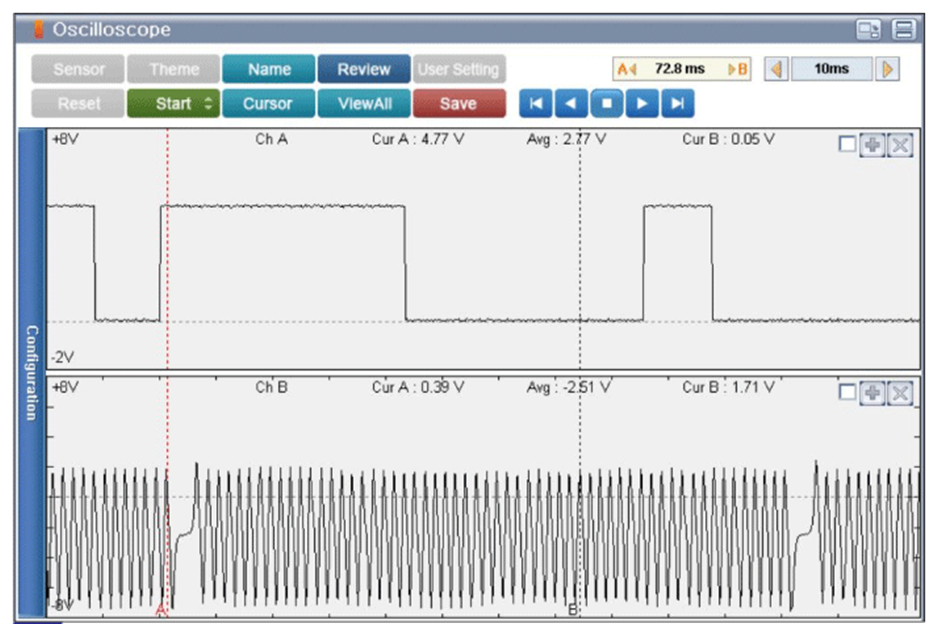This screenshot has width=938, height=636.
Task: Open the Start button dropdown
Action: (207, 104)
